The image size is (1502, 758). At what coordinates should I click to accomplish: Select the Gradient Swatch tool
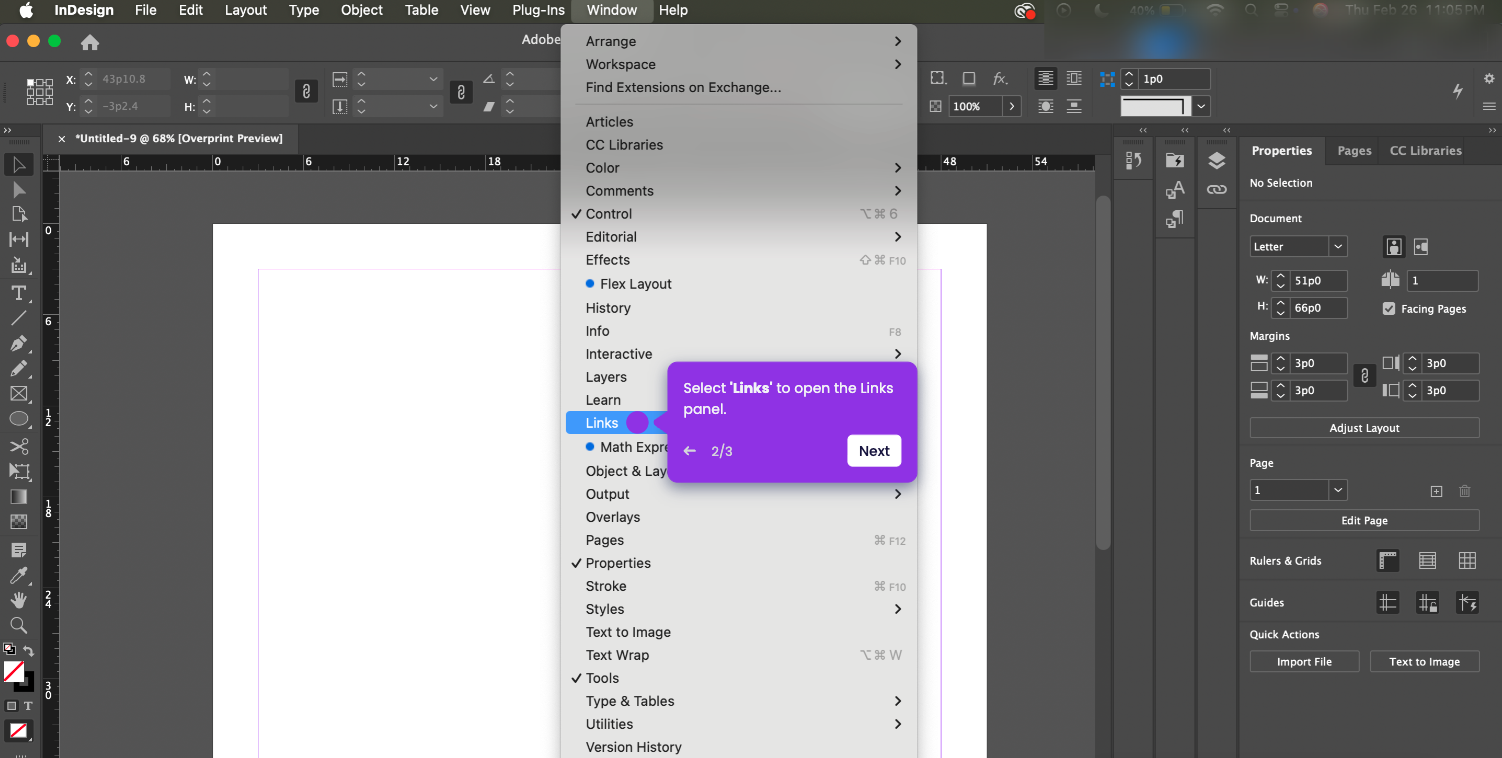point(19,497)
